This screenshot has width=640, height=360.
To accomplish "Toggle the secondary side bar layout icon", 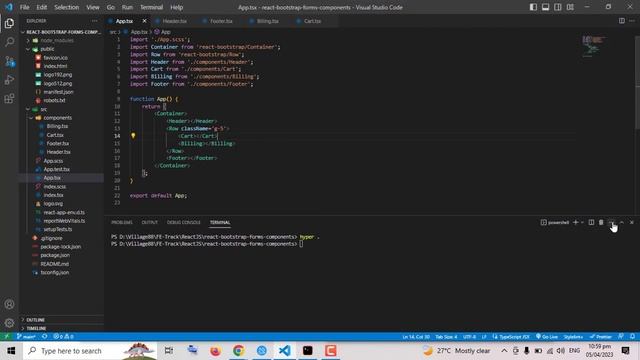I will click(558, 7).
